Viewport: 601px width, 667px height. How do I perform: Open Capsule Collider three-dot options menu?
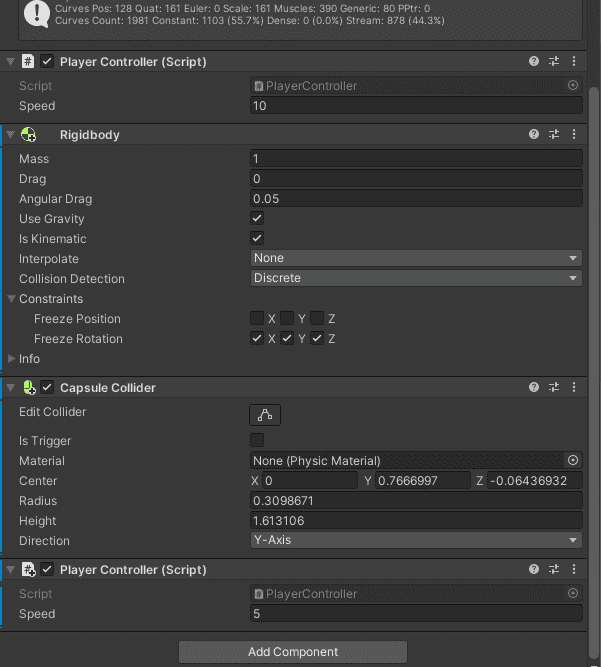point(574,387)
